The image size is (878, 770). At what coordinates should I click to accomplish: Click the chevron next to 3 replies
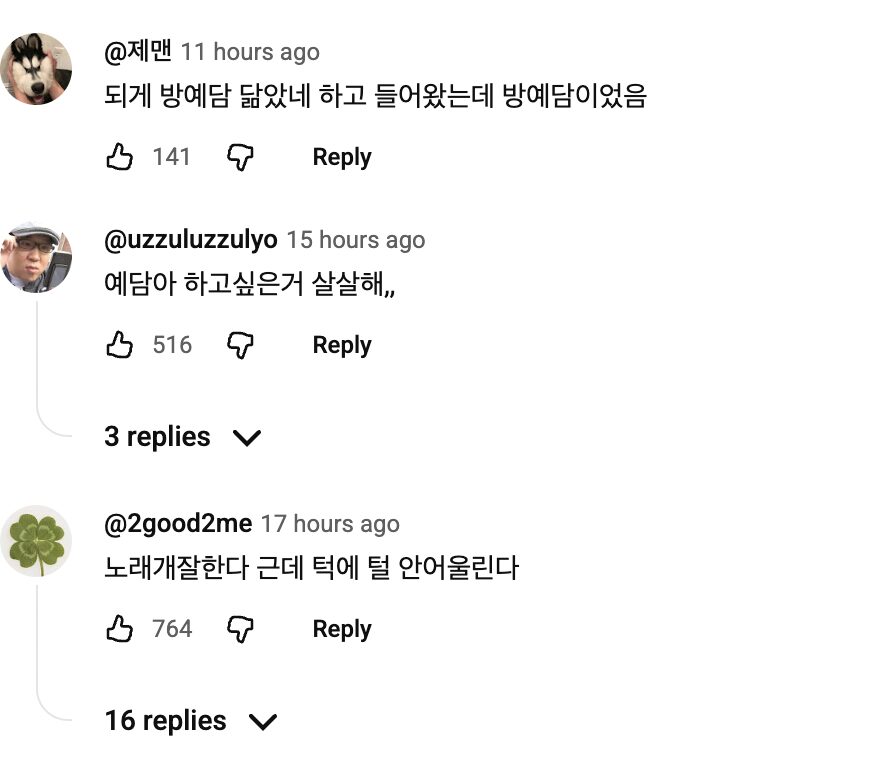pyautogui.click(x=248, y=437)
